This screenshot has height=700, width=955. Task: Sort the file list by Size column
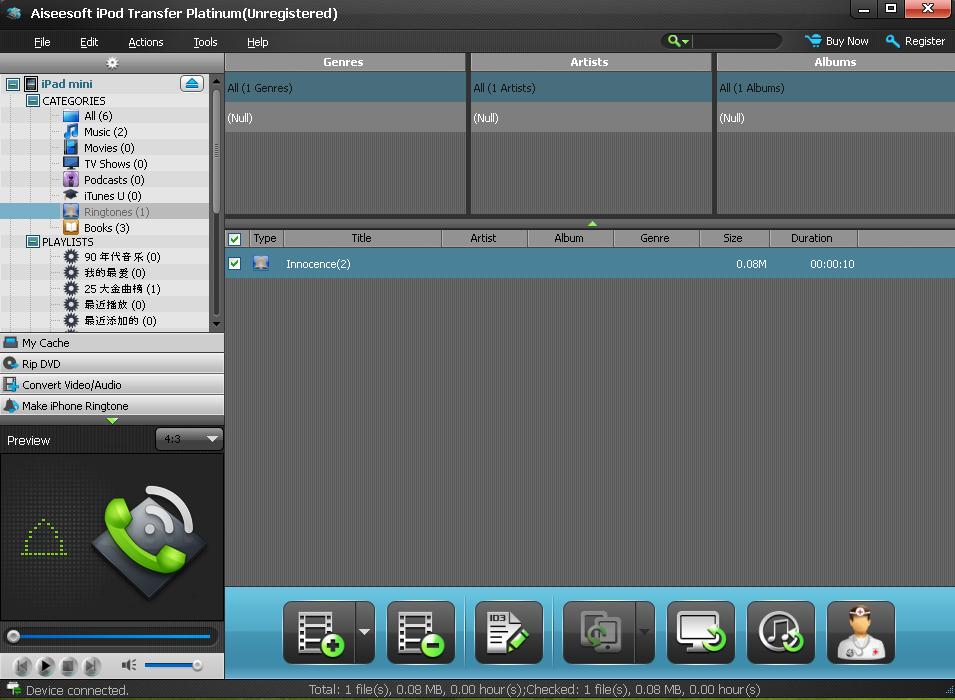click(x=734, y=238)
